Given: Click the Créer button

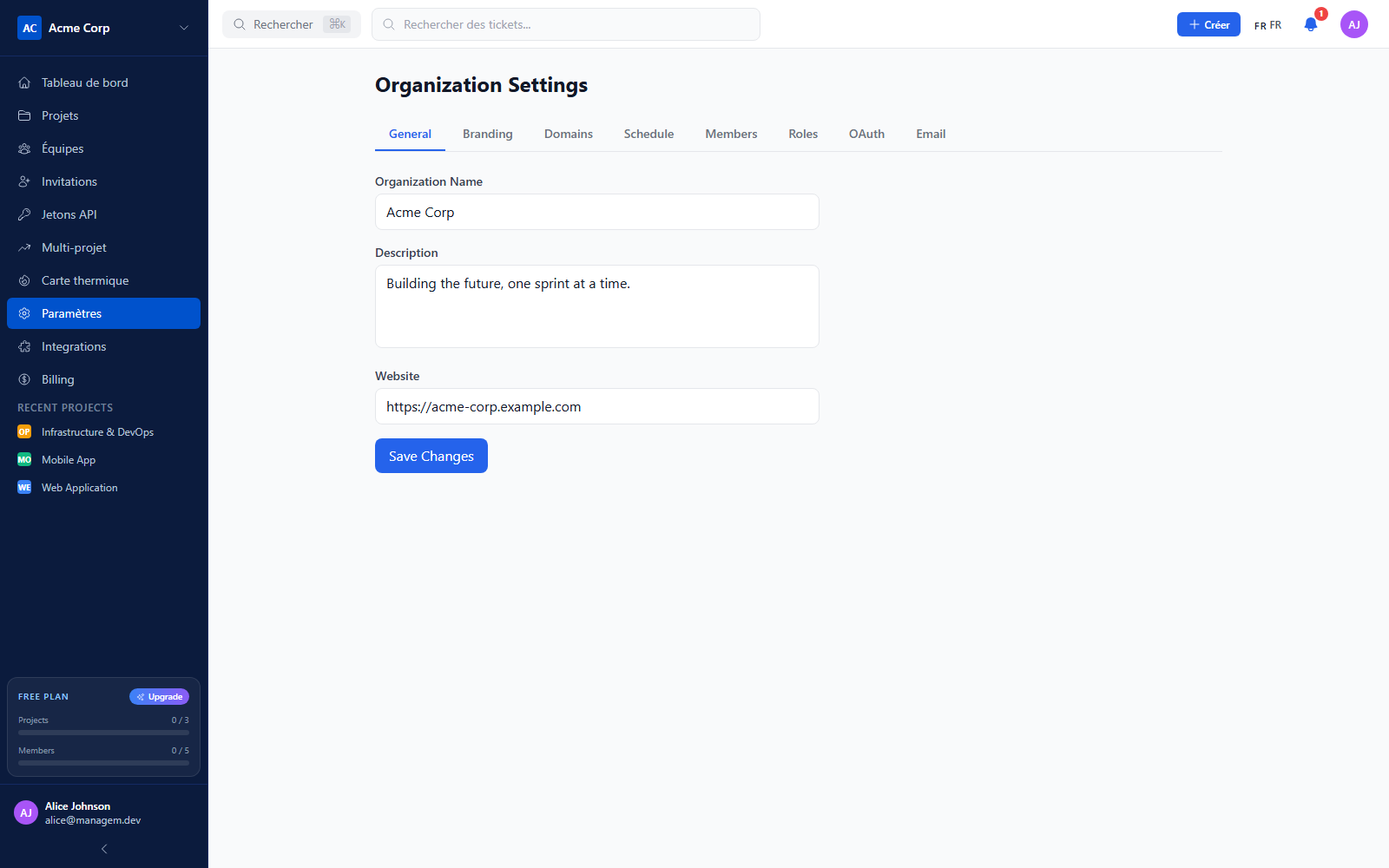Looking at the screenshot, I should 1208,24.
